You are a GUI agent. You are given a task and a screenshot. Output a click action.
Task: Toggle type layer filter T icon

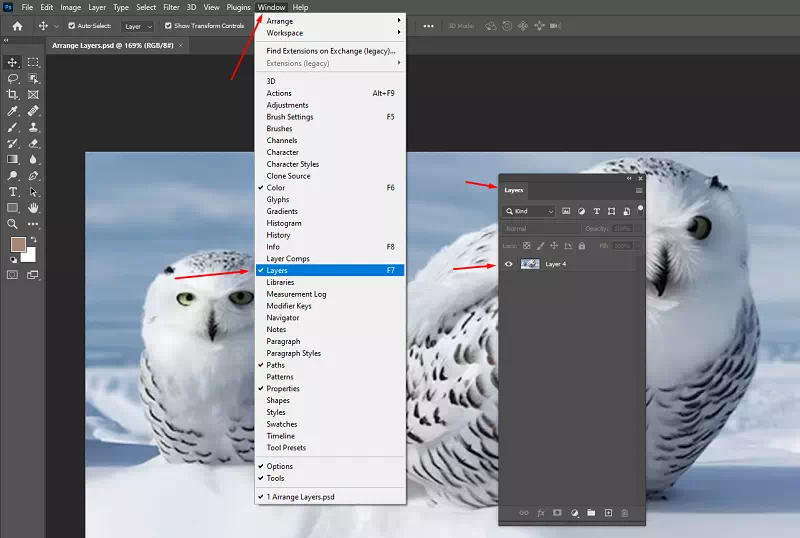coord(596,211)
